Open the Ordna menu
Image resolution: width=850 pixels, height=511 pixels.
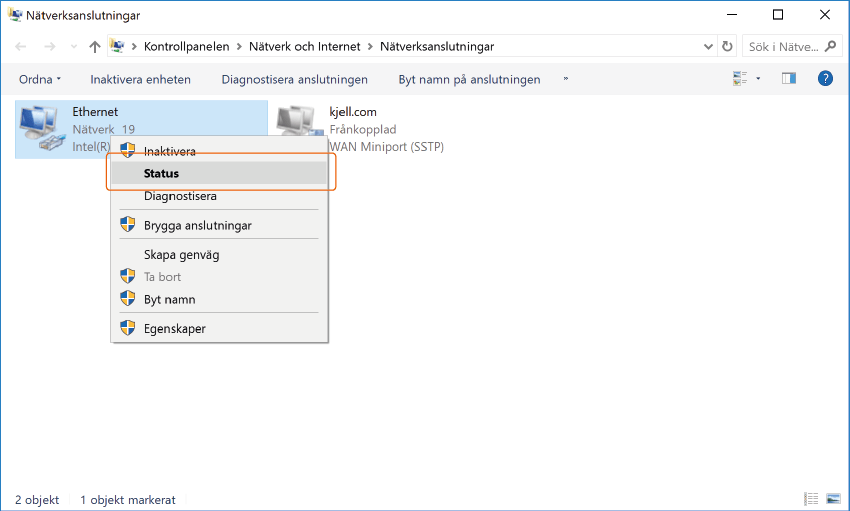point(40,79)
